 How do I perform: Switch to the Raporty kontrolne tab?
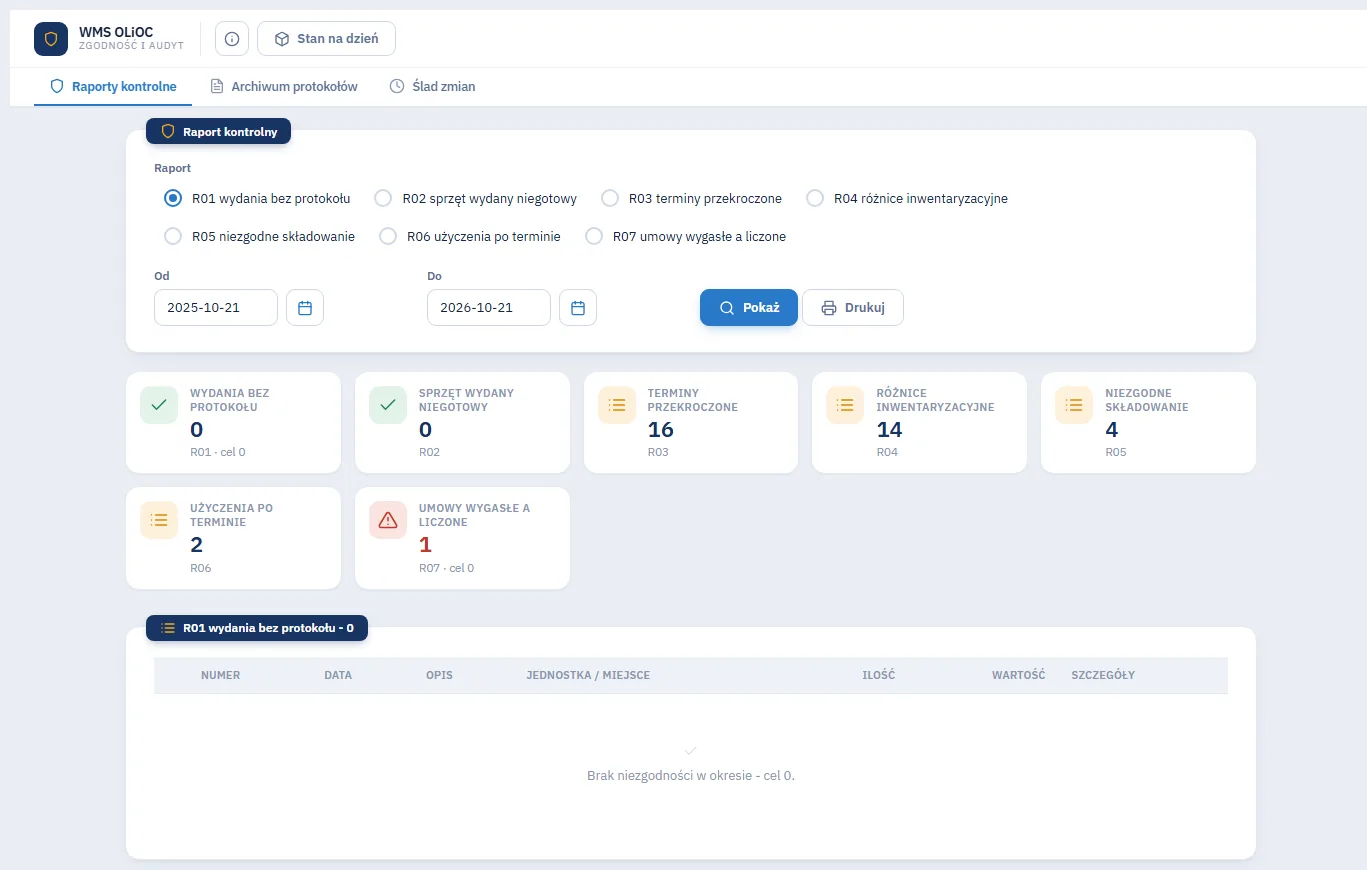click(113, 87)
